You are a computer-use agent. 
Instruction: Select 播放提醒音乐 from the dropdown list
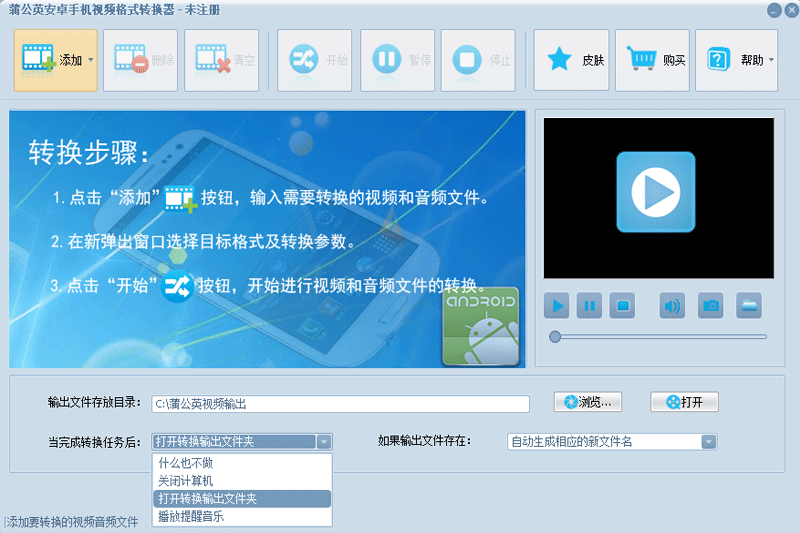(x=242, y=516)
